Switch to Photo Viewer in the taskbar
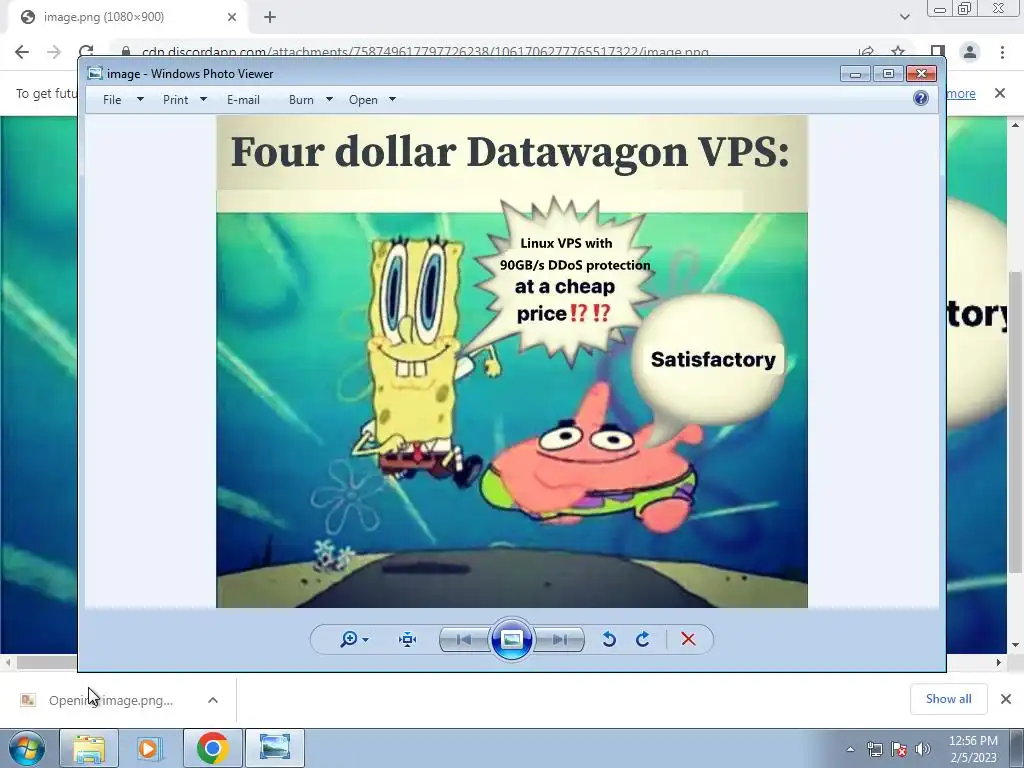Image resolution: width=1024 pixels, height=768 pixels. tap(275, 748)
